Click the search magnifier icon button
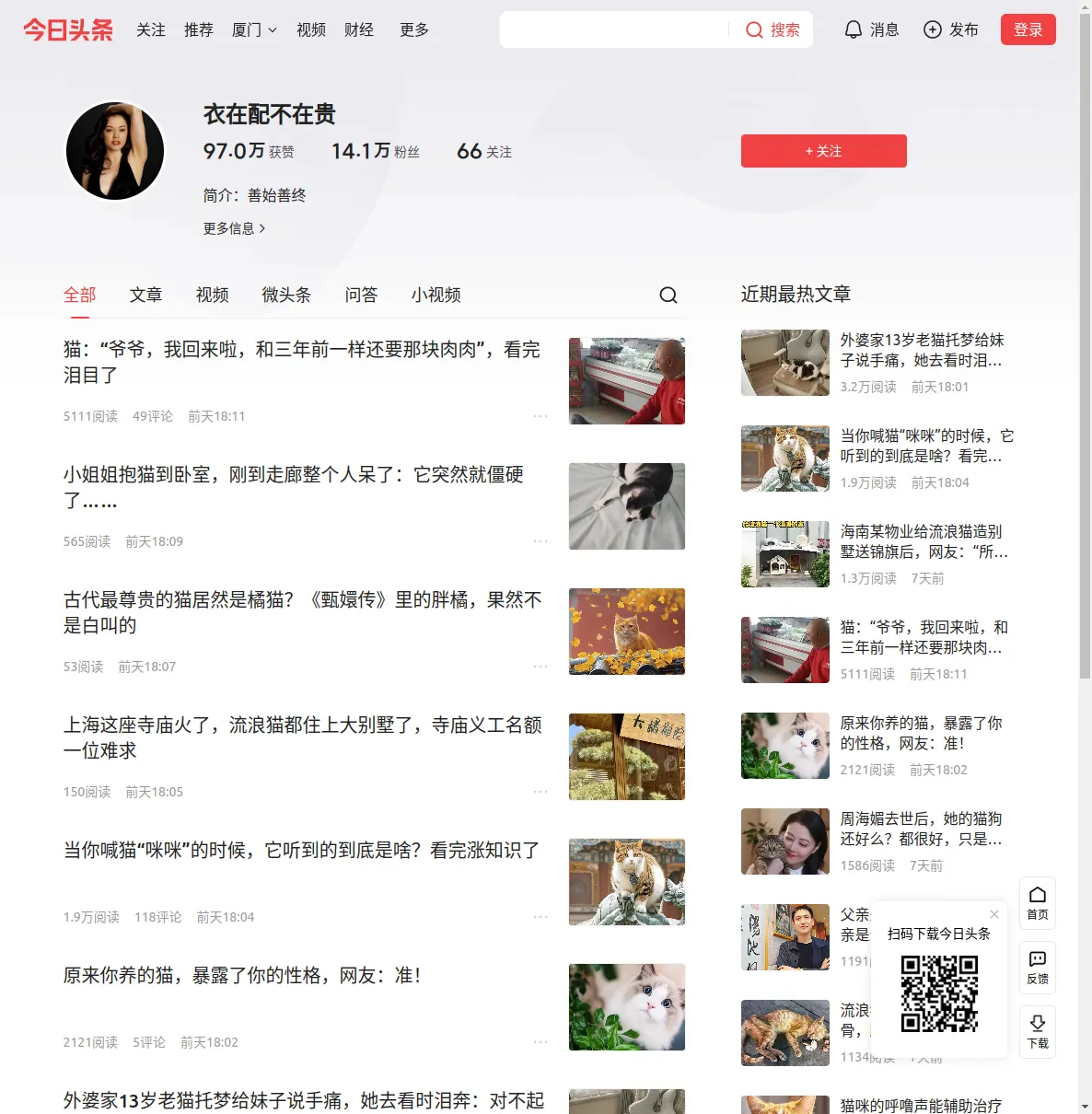 (x=772, y=29)
